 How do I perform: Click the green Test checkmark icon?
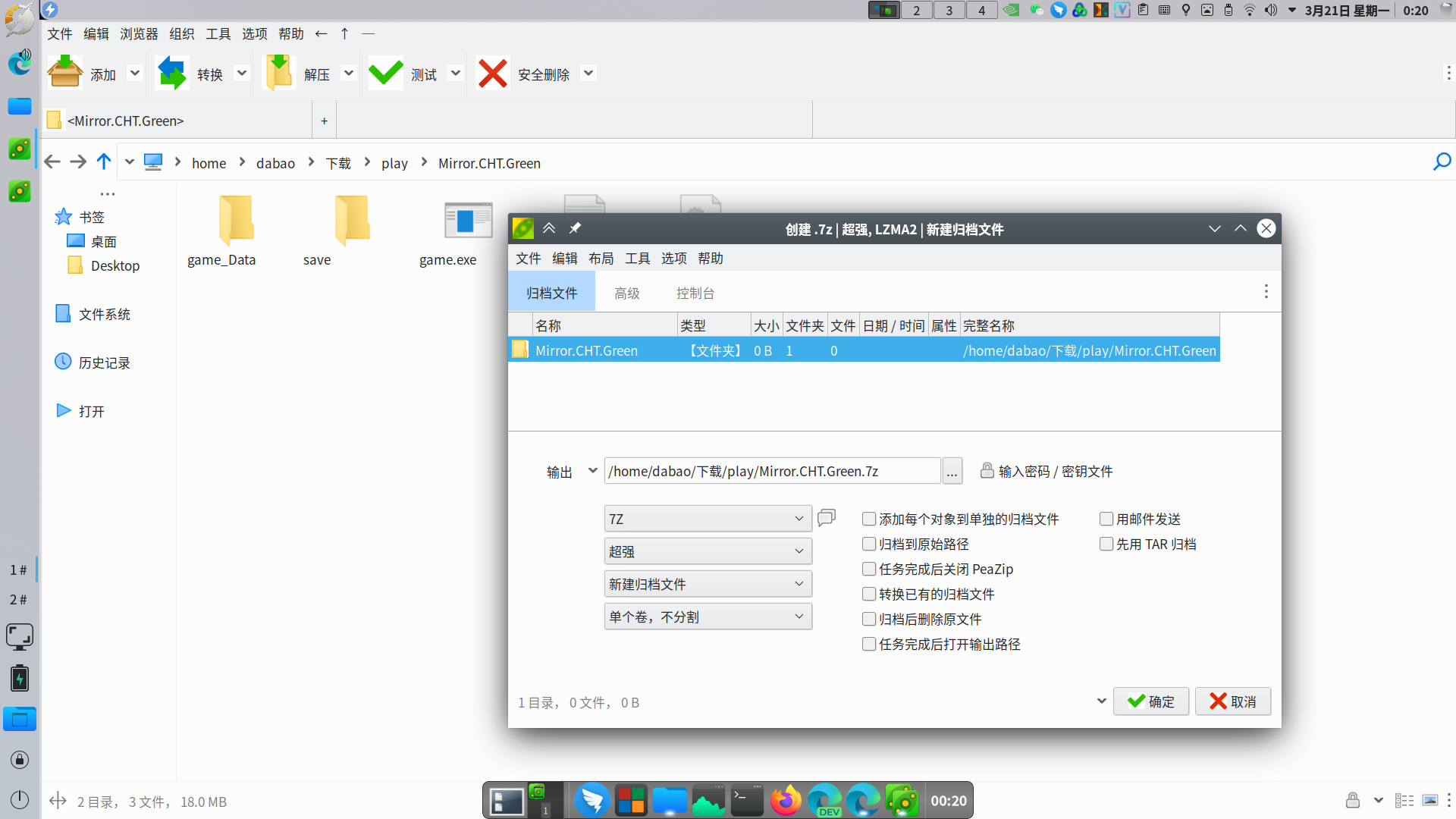(x=386, y=74)
